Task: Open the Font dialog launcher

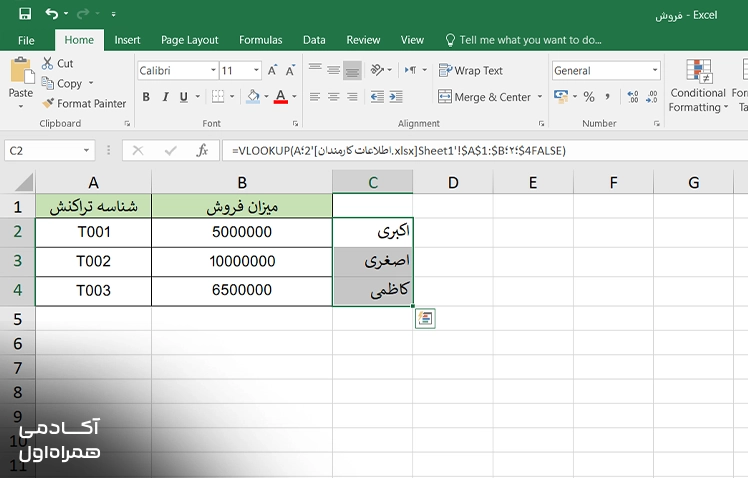Action: tap(295, 124)
